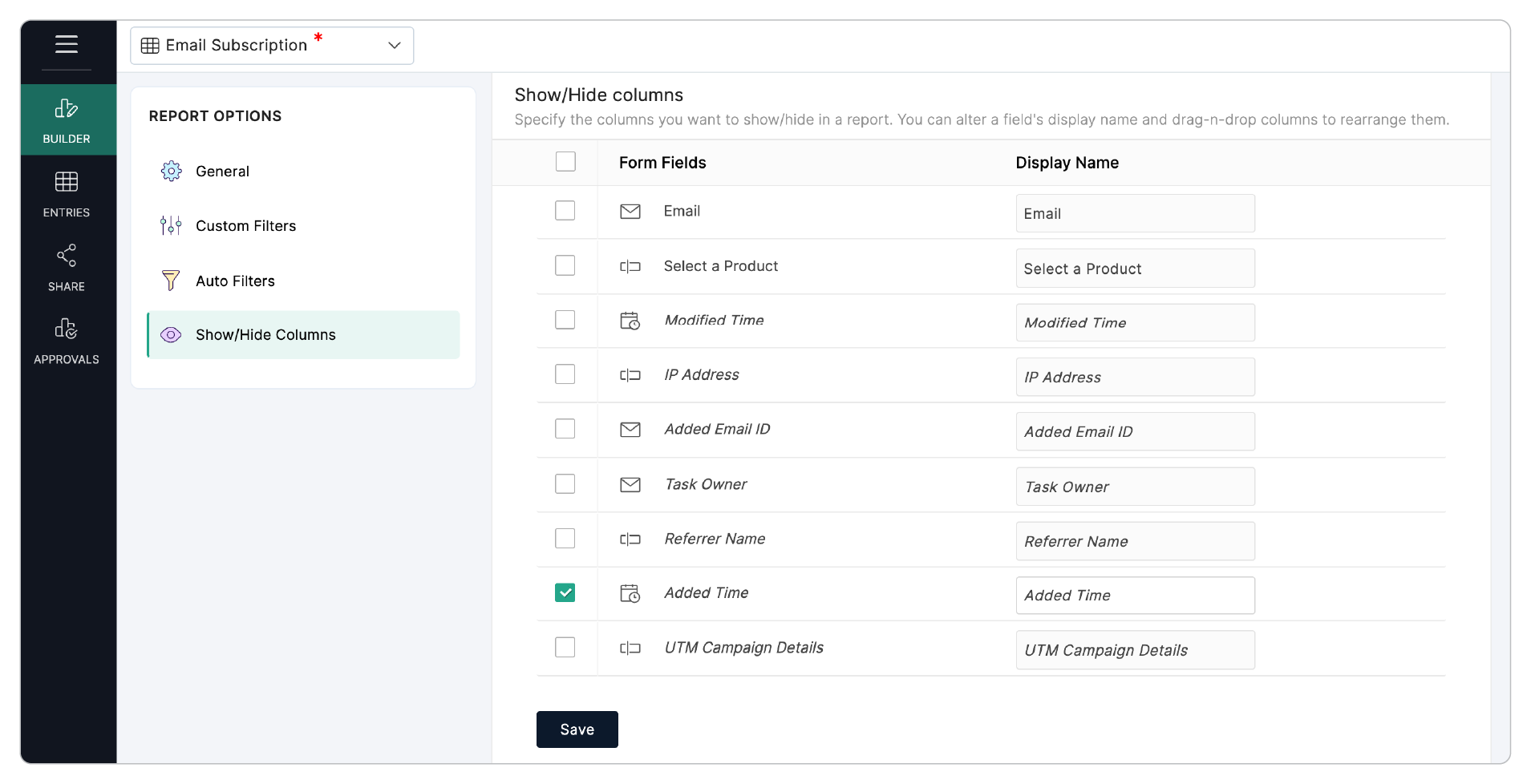Edit the Select a Product display name

pyautogui.click(x=1134, y=269)
